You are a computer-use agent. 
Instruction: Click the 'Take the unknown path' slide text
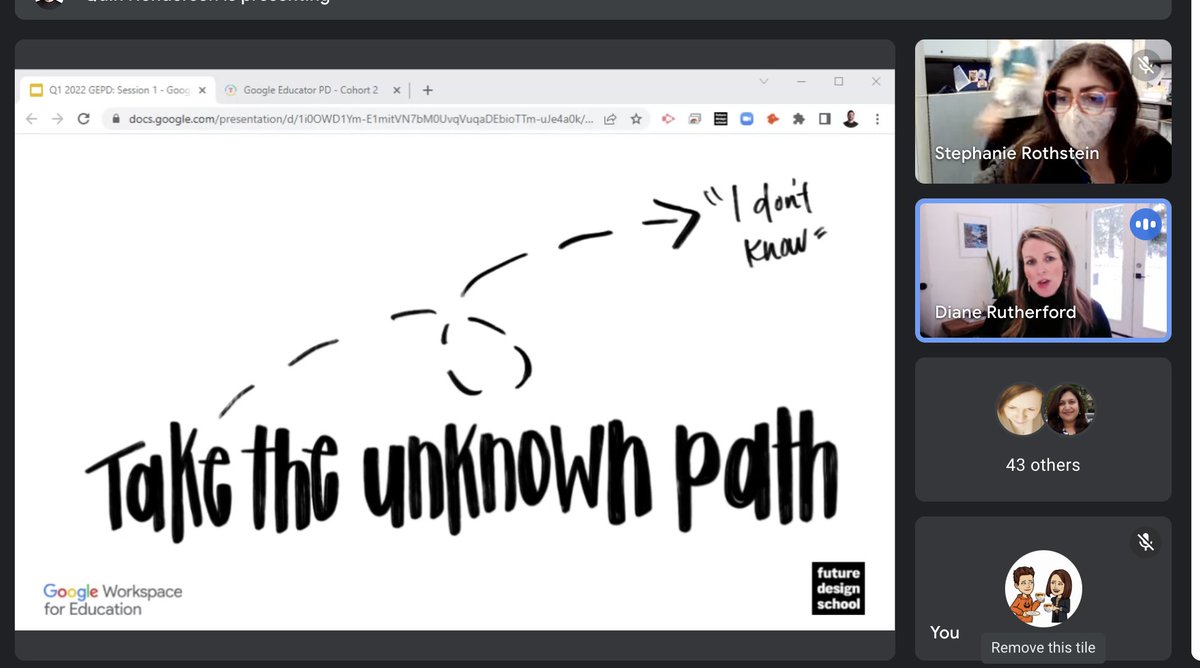tap(462, 473)
